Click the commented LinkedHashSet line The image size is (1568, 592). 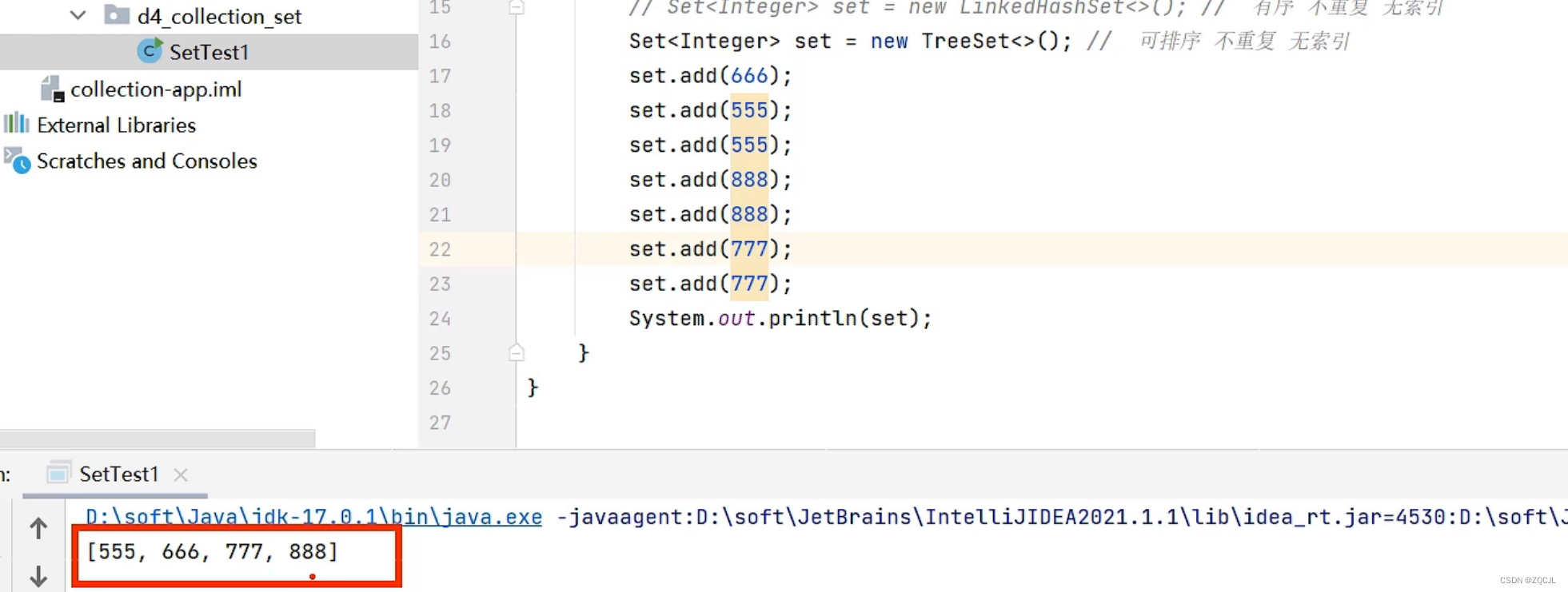(x=1036, y=8)
